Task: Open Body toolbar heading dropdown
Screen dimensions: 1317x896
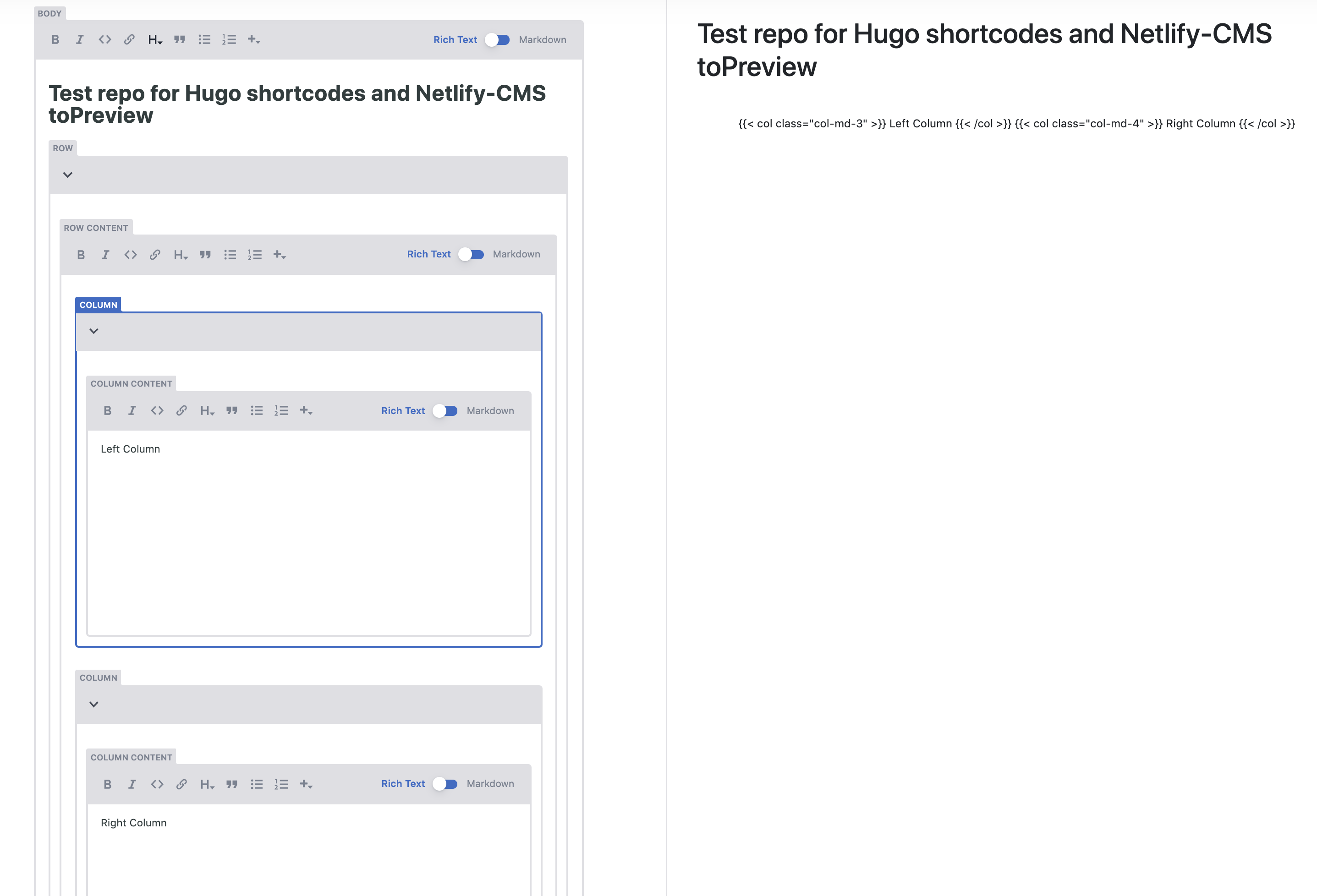Action: pos(155,40)
